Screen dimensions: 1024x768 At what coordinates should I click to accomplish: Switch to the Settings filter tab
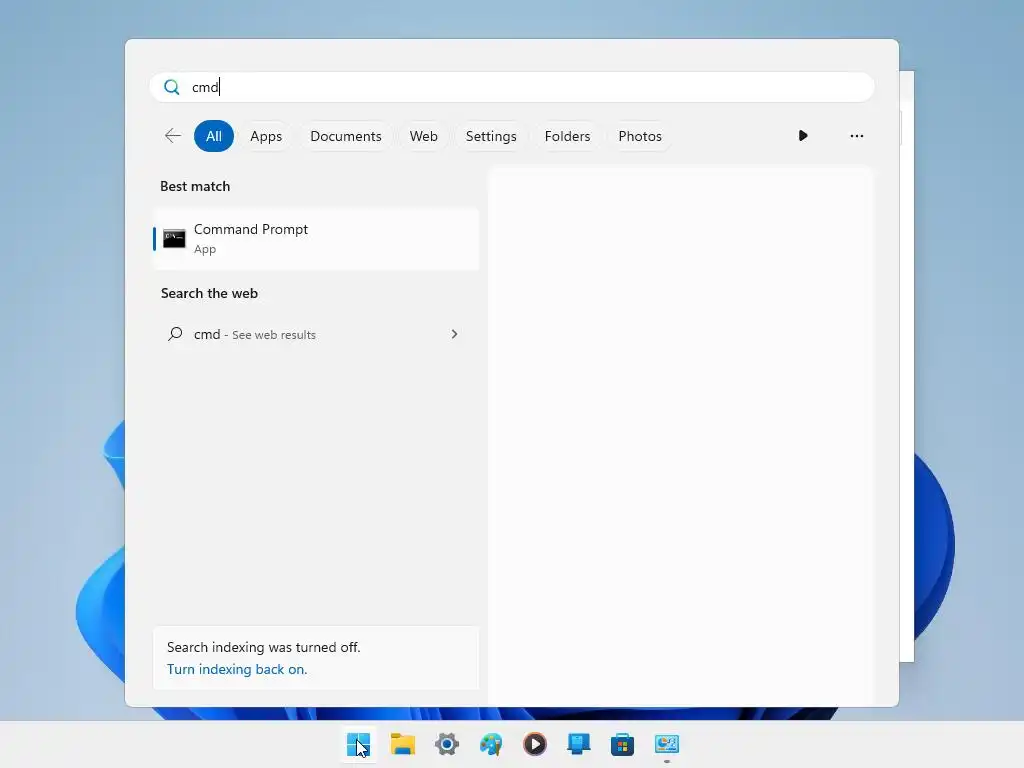click(491, 136)
